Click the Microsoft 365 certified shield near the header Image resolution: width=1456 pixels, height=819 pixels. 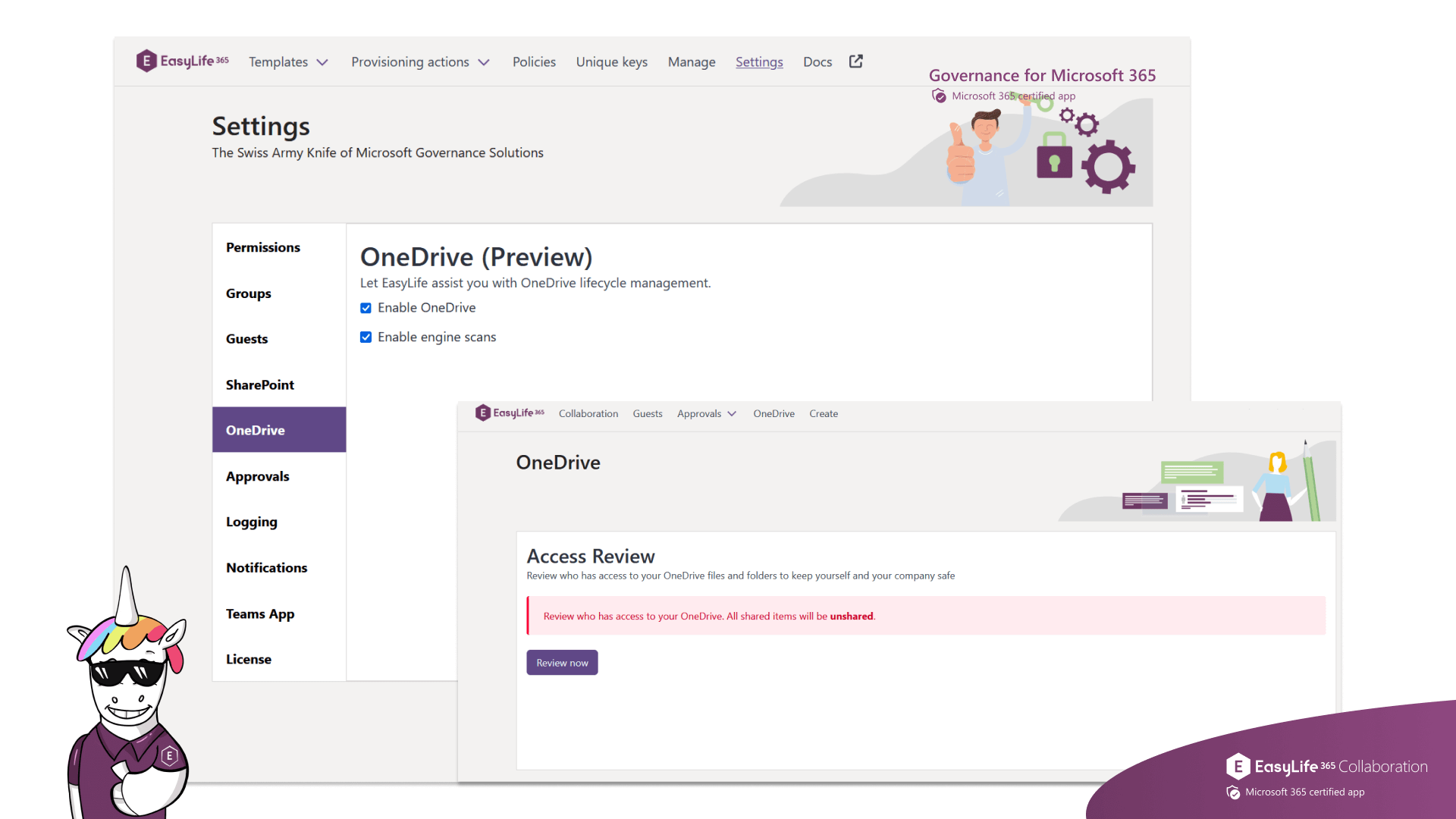pos(940,96)
